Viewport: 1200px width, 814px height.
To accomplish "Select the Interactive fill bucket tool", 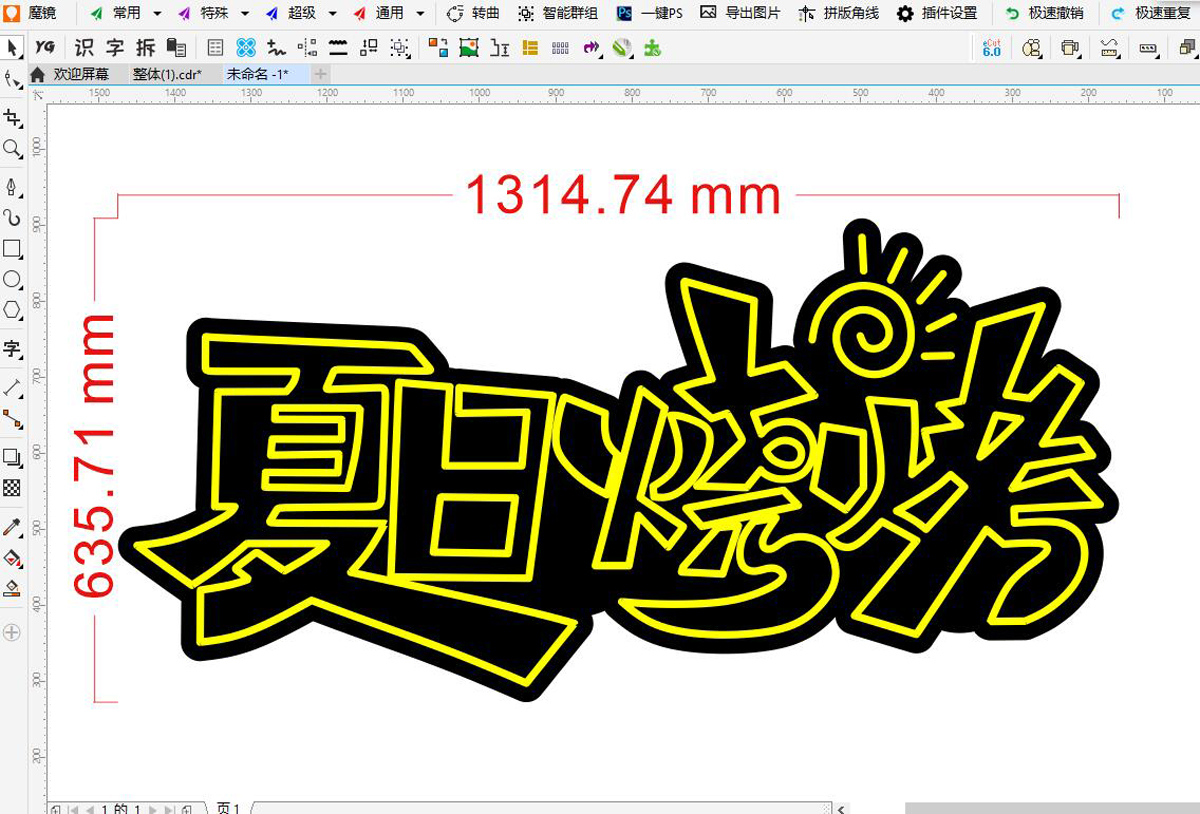I will [12, 557].
